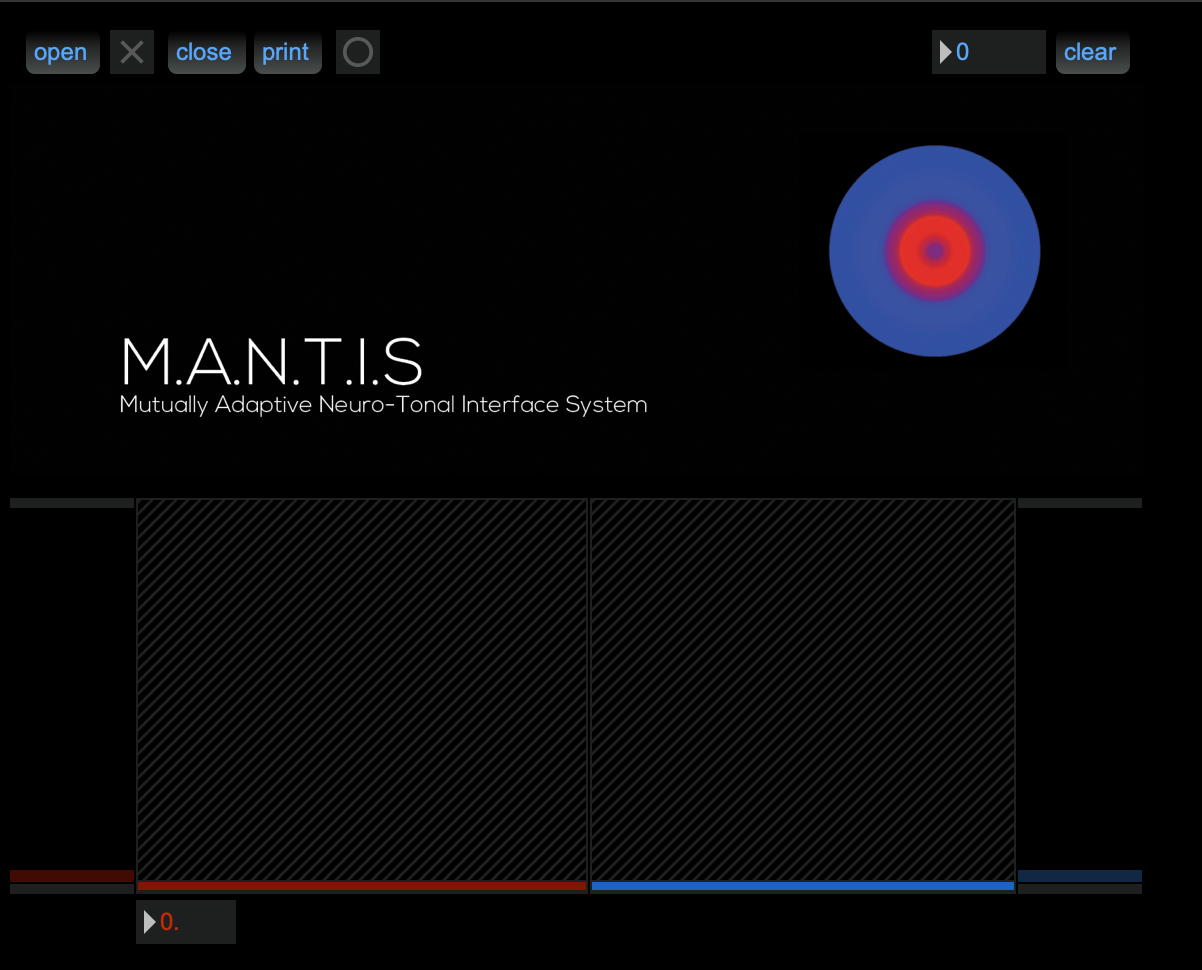Click the bright red slider bar
Screen dimensions: 1202x970
point(362,886)
